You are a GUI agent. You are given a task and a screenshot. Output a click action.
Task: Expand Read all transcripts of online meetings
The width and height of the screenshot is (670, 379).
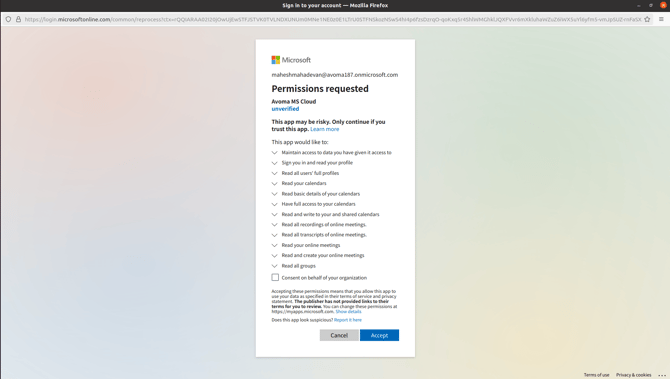274,235
